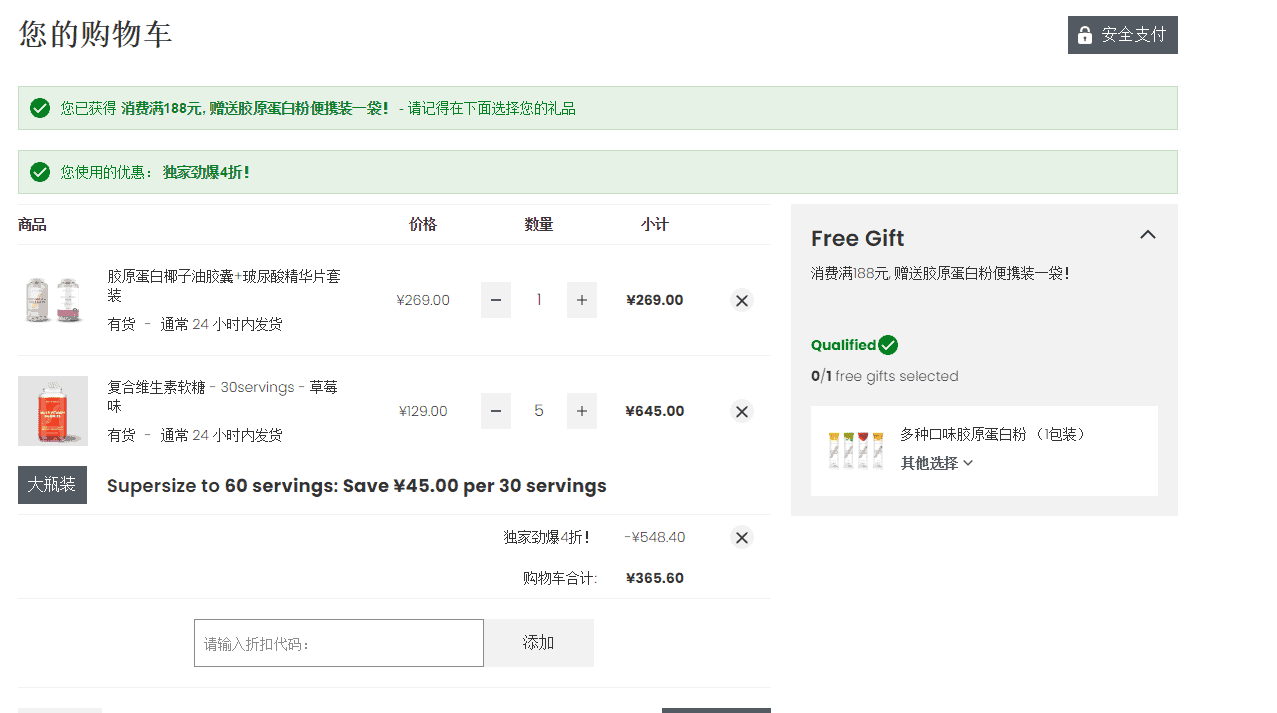Open the 胶原蛋白椰子油胶囊+玻尿酸精华片套装 product link

[x=224, y=285]
